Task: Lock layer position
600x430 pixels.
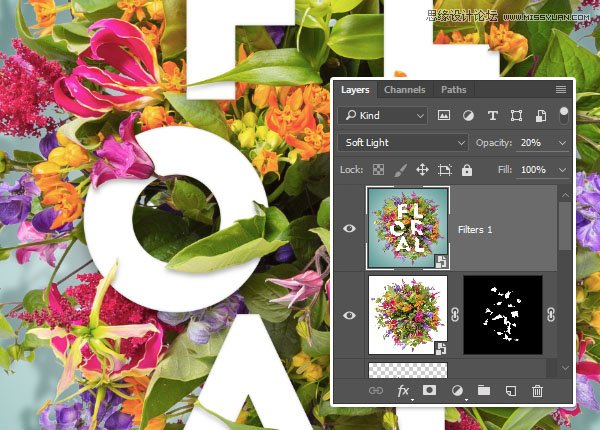Action: (422, 169)
